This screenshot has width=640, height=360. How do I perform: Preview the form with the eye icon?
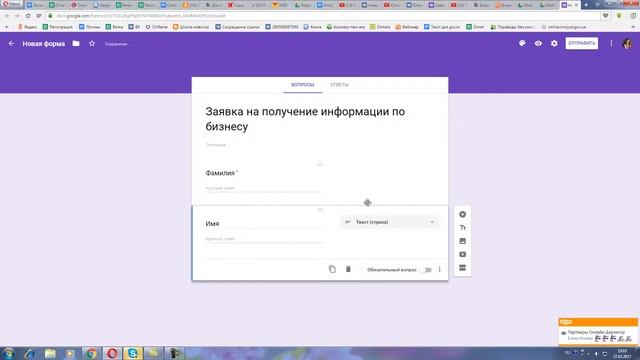click(x=538, y=43)
